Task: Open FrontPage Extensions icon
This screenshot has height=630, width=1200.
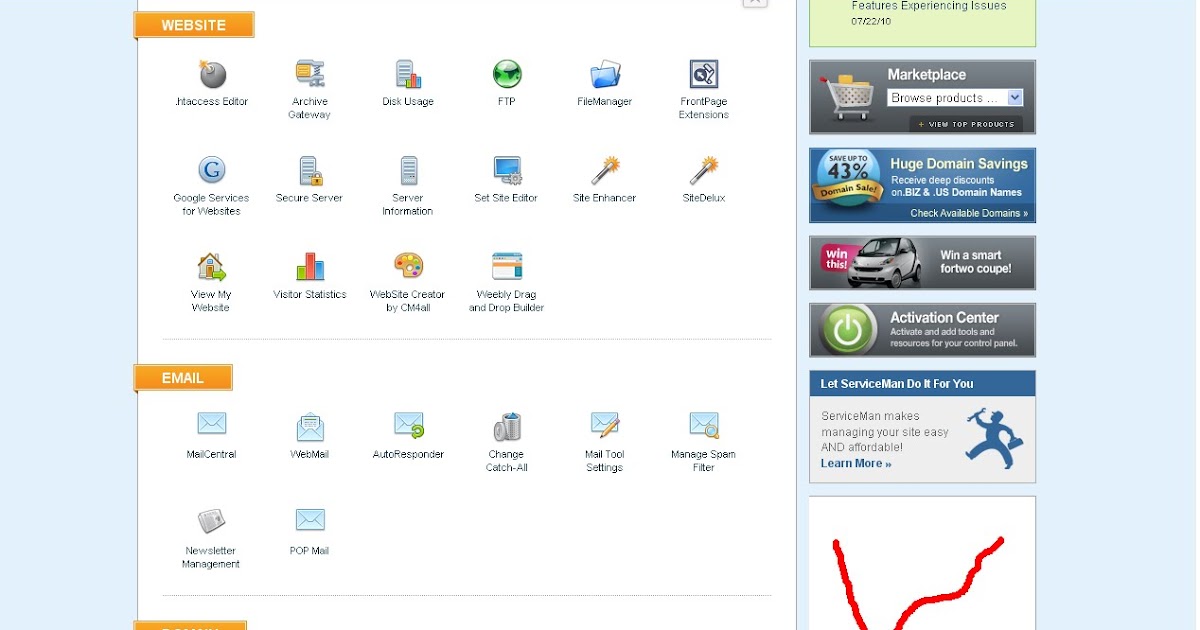Action: point(704,74)
